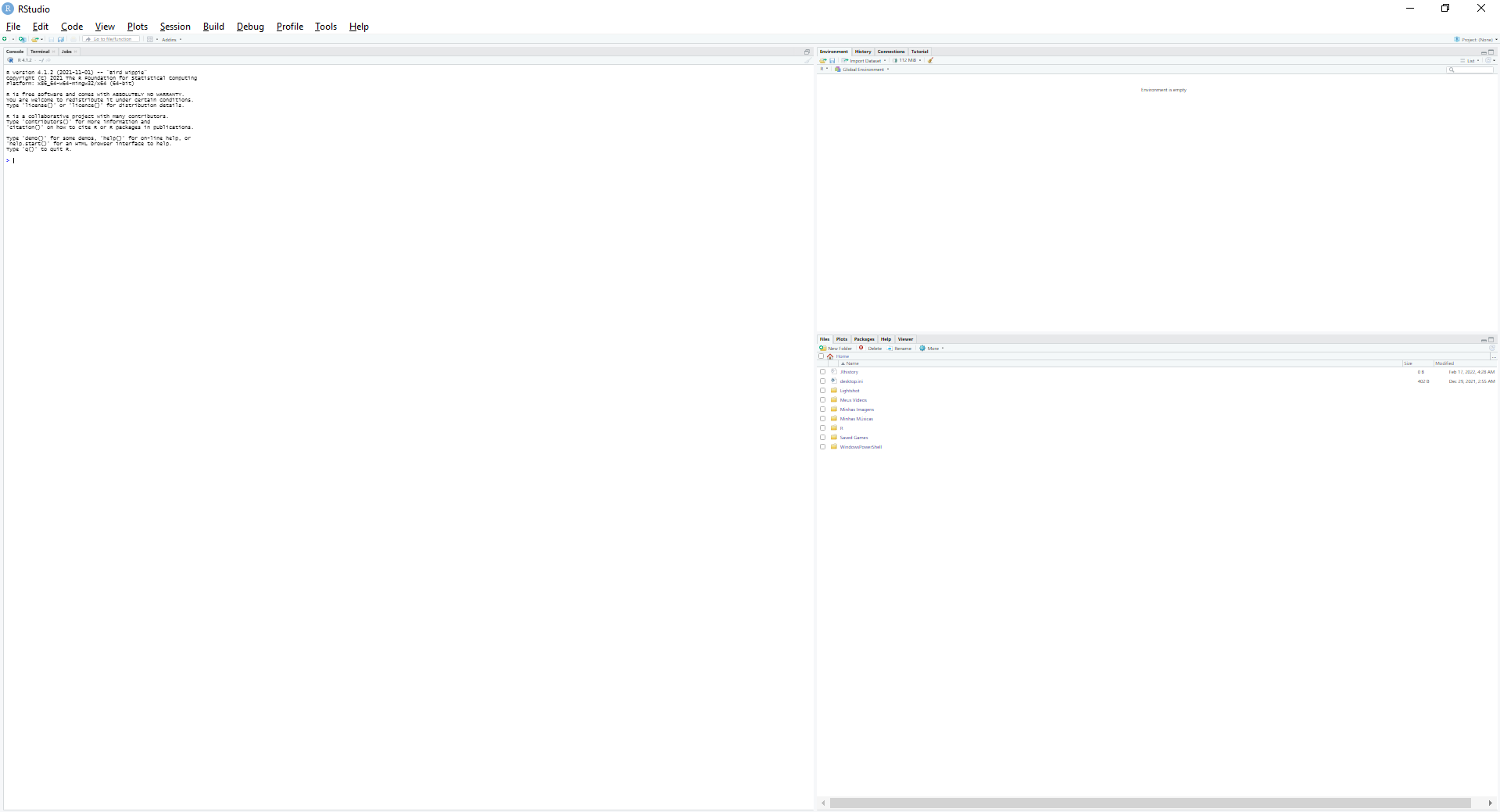Create a new blank file

tap(5, 39)
